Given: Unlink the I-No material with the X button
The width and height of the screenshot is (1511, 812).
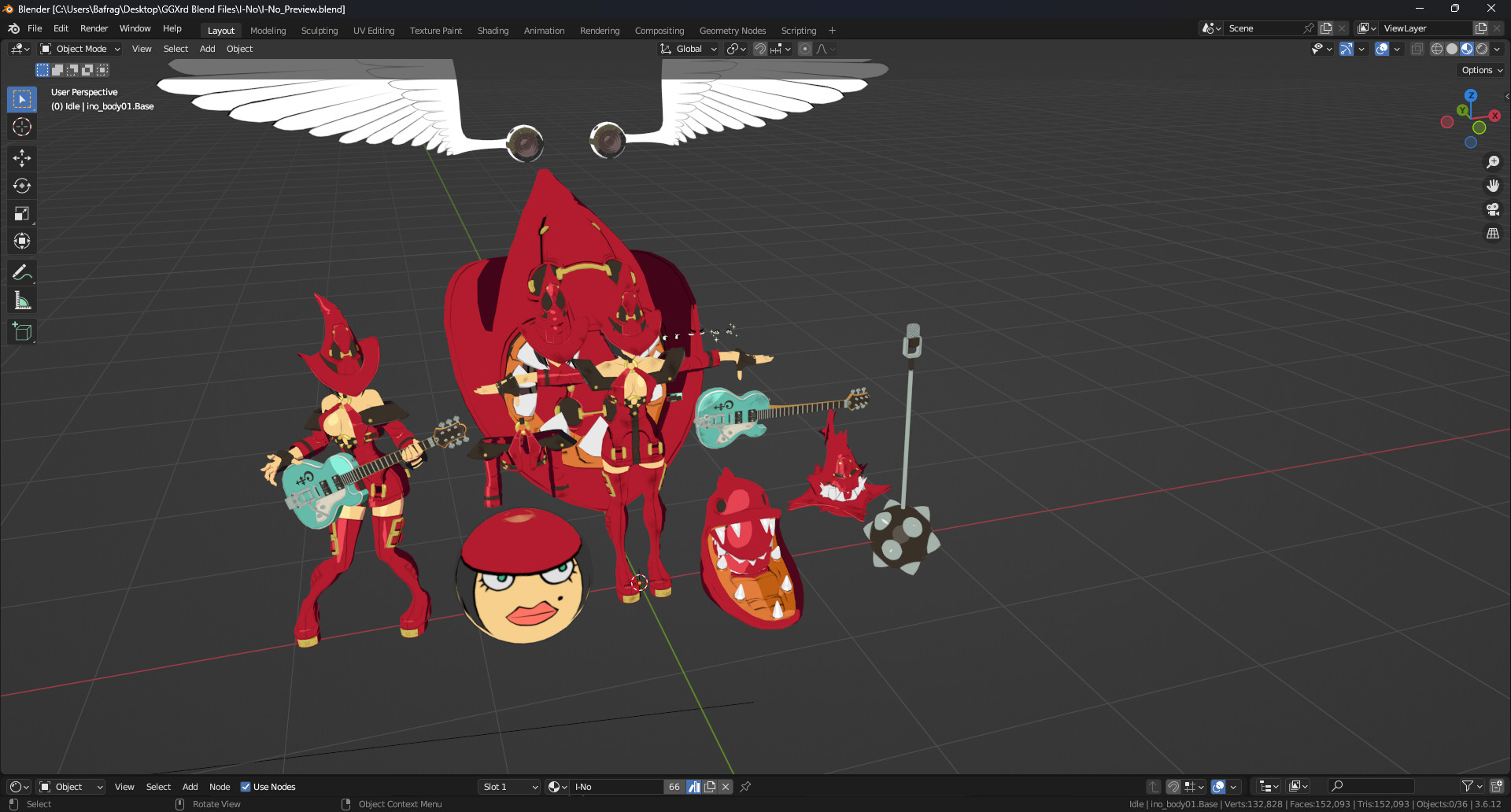Looking at the screenshot, I should tap(725, 787).
